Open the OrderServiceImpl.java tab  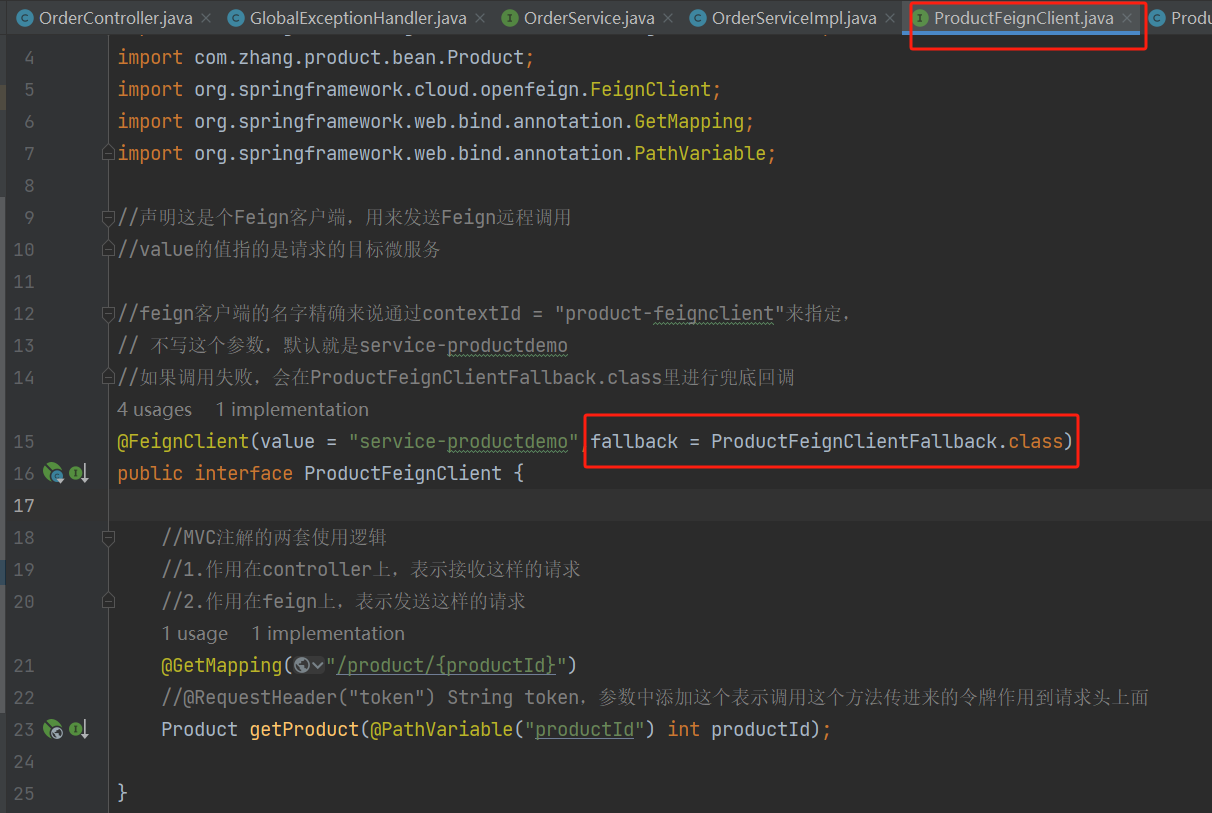(x=793, y=18)
